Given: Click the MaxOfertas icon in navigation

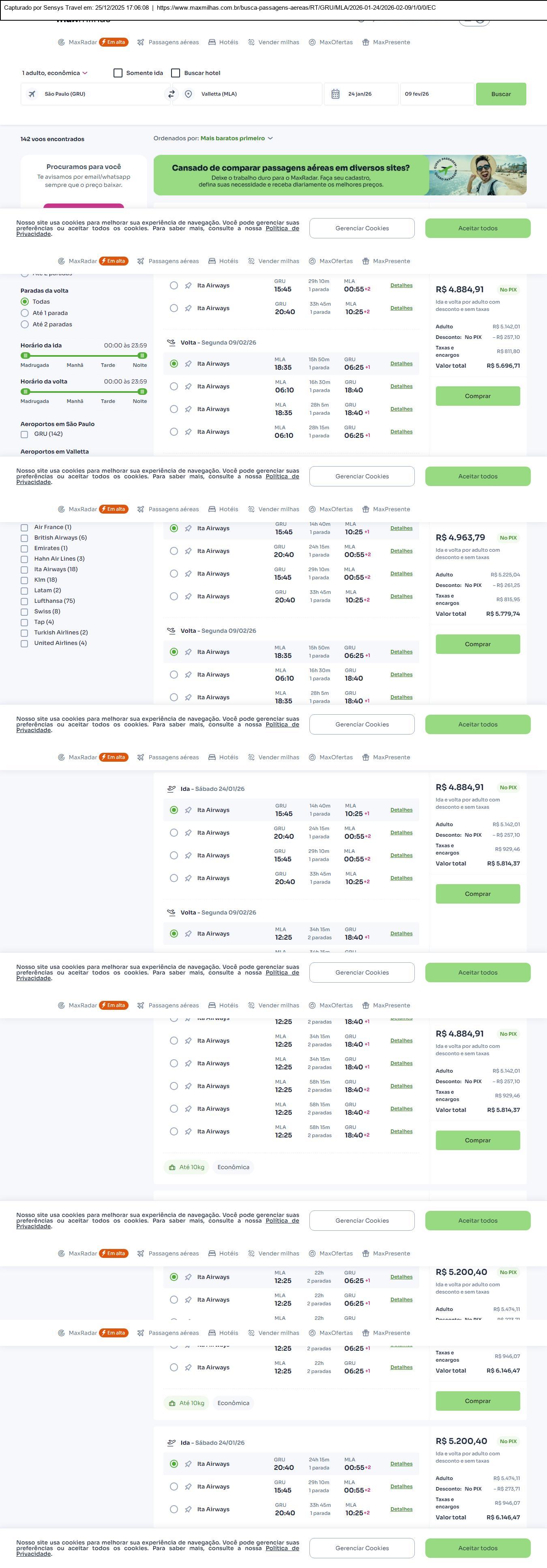Looking at the screenshot, I should [312, 43].
